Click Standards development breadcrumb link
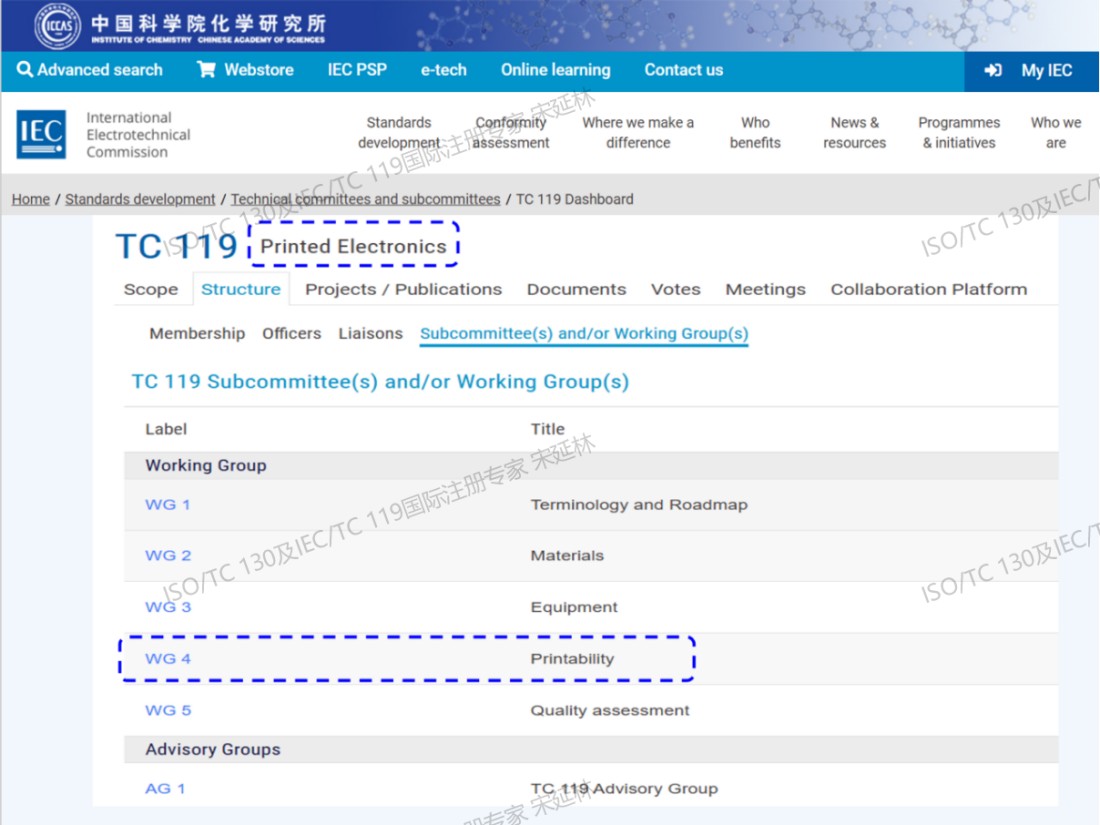The image size is (1100, 825). [x=140, y=199]
